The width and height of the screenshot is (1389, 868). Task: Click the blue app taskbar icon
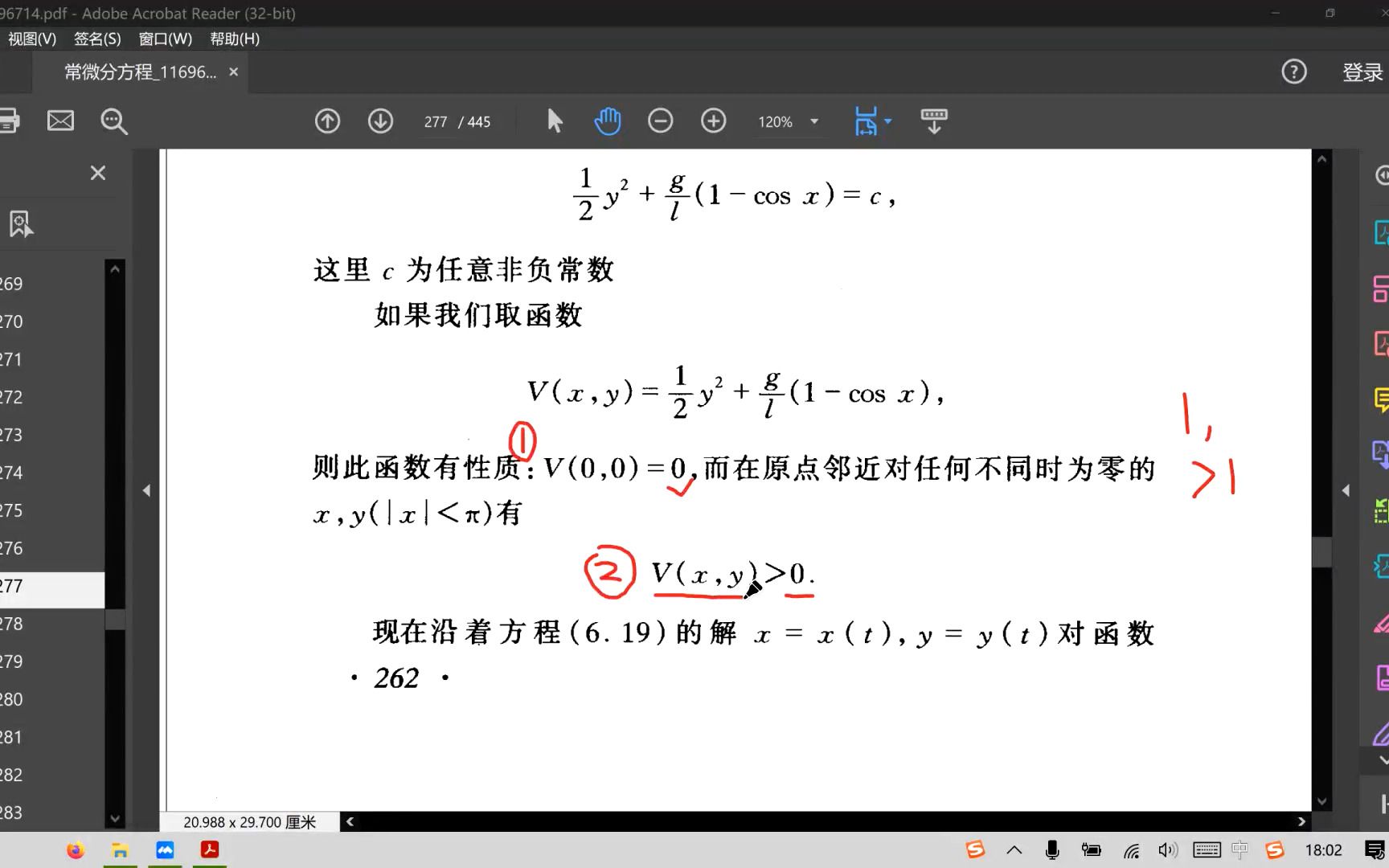165,850
